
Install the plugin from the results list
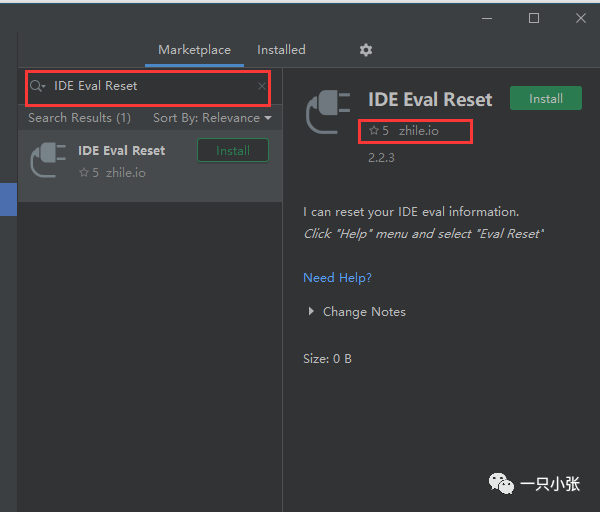click(x=233, y=150)
